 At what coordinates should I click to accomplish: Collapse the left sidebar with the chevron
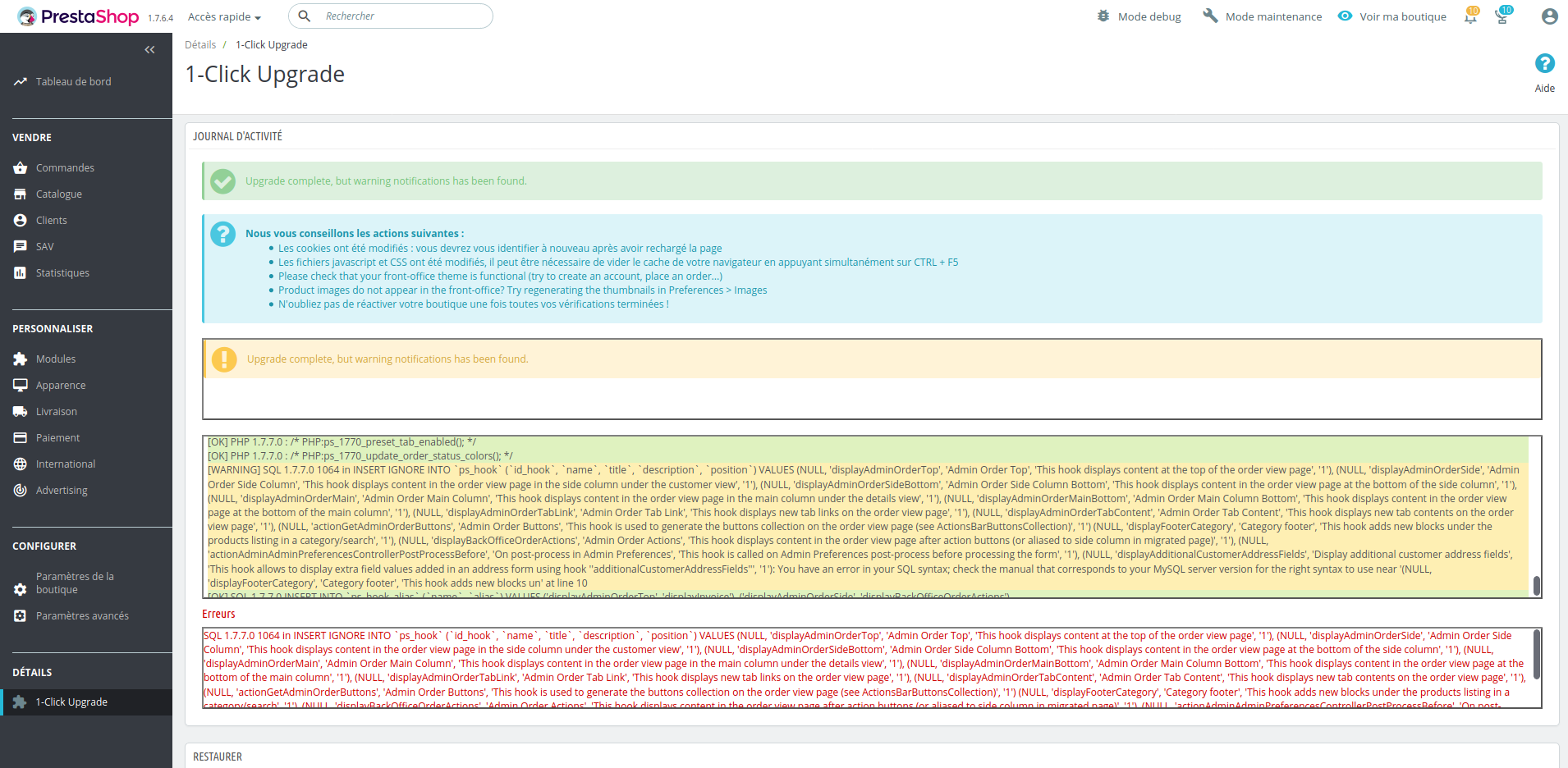(149, 49)
